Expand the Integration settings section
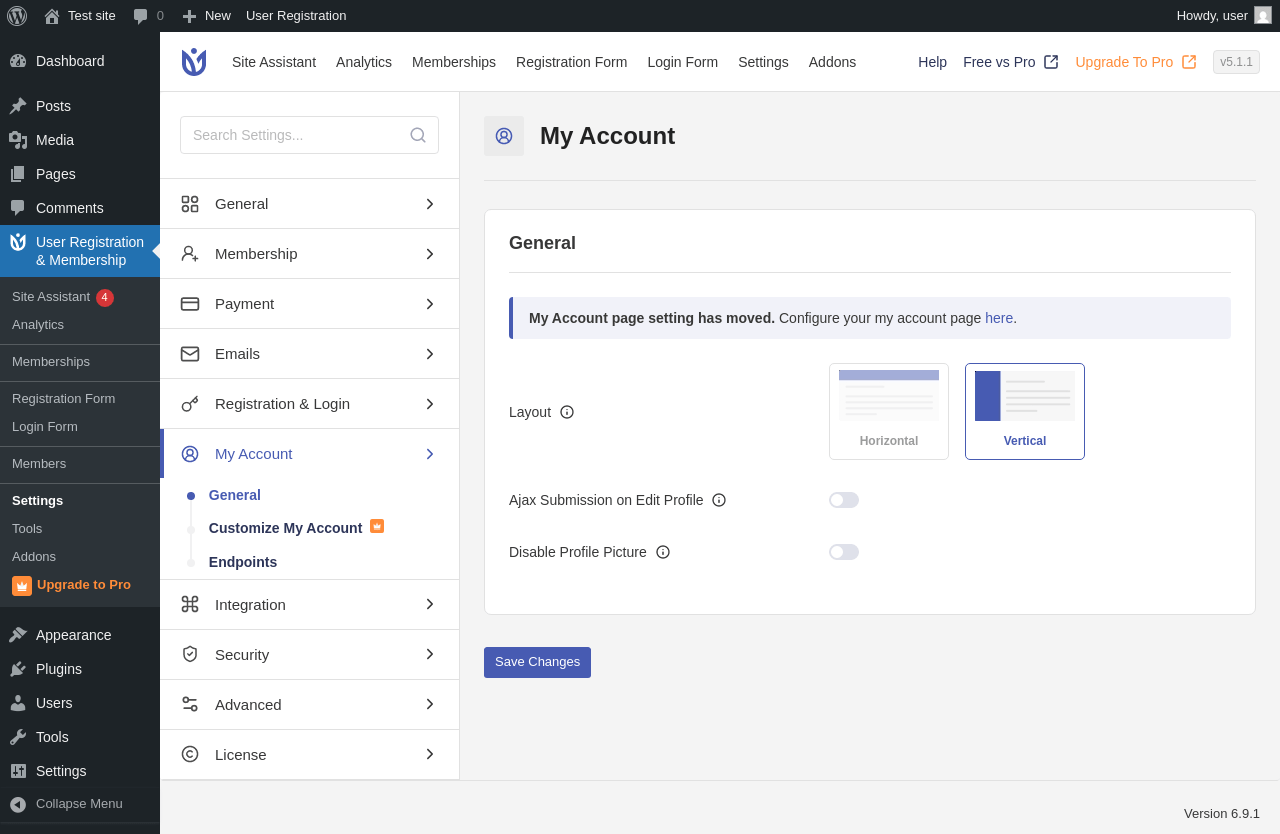This screenshot has height=834, width=1280. 310,604
